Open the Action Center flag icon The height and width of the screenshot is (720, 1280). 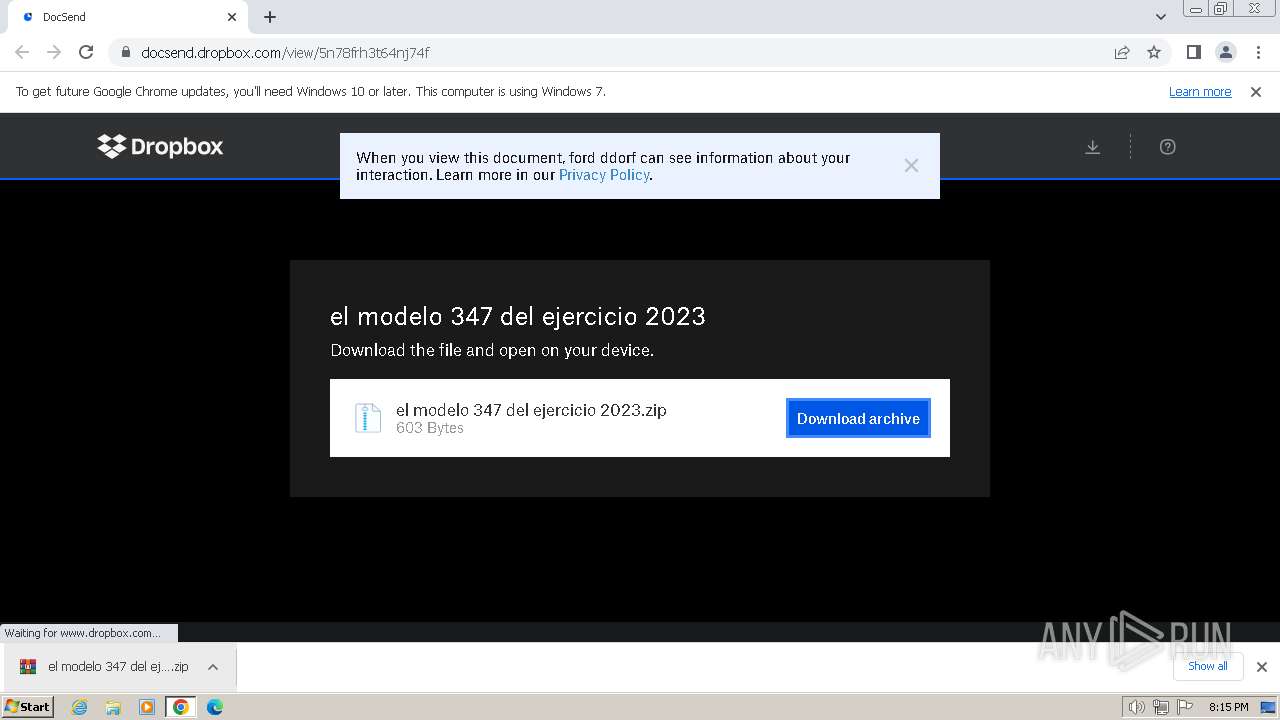coord(1185,707)
